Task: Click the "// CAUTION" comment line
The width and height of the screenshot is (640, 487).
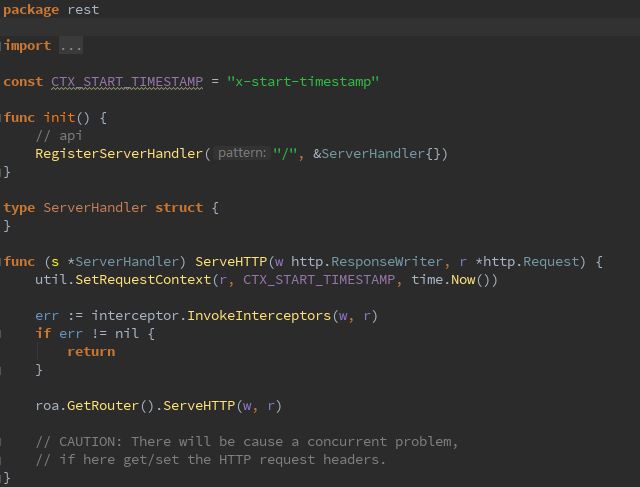Action: coord(247,442)
